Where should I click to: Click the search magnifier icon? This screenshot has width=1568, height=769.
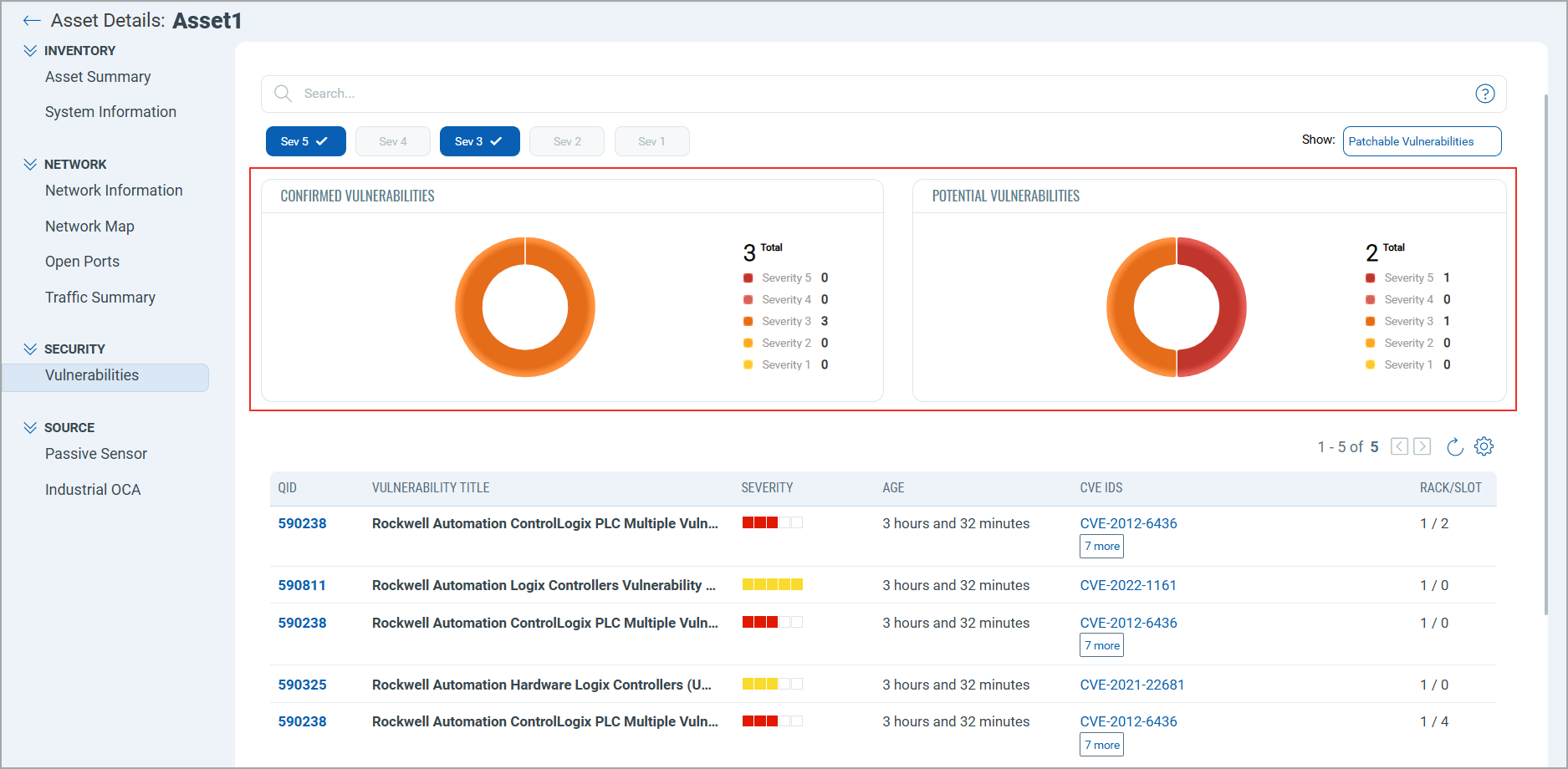pos(283,94)
